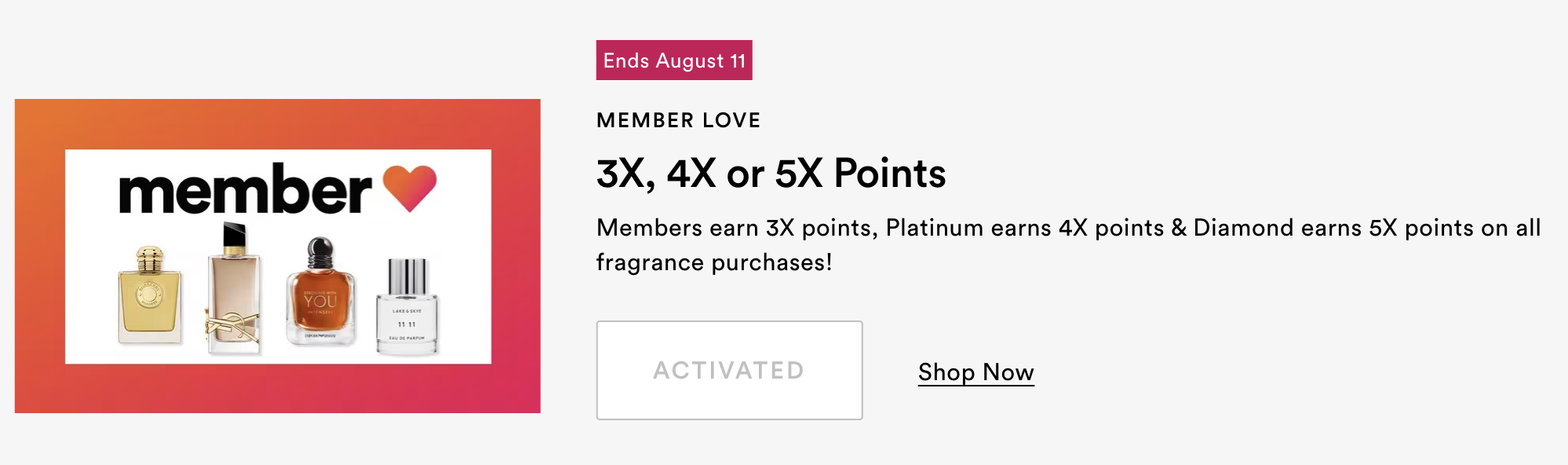Screen dimensions: 1568x465
Task: Click the silver striped cap of clear bottle
Action: click(407, 276)
